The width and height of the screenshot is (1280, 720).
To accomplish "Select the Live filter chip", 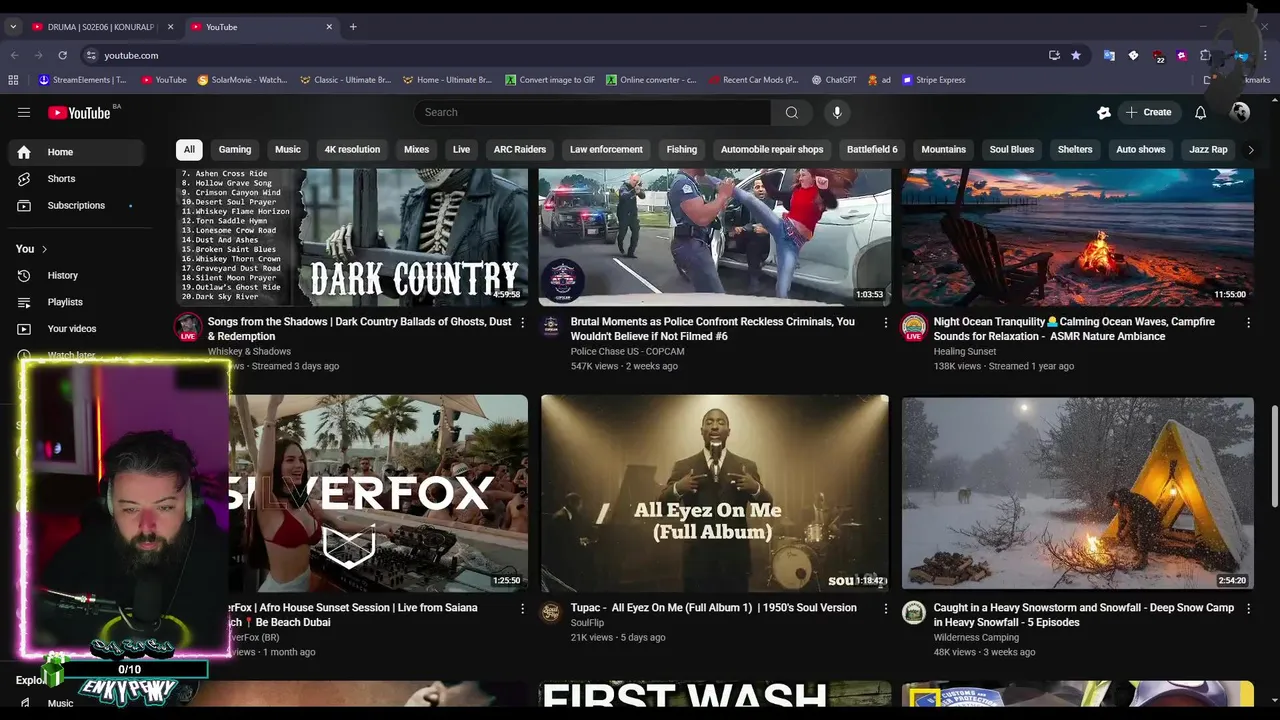I will pos(461,150).
